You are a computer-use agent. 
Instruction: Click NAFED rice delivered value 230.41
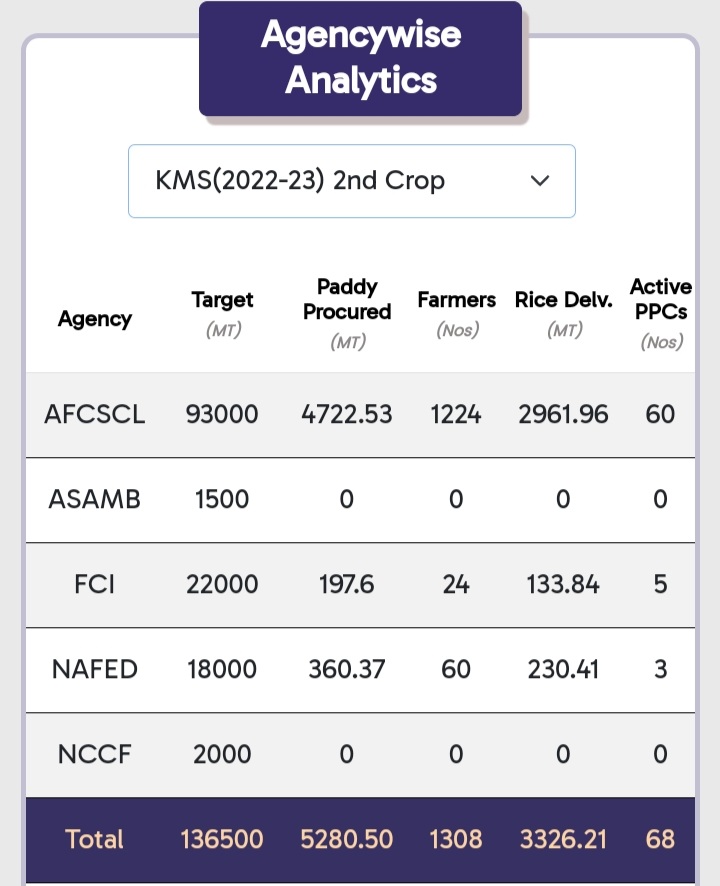pos(563,669)
